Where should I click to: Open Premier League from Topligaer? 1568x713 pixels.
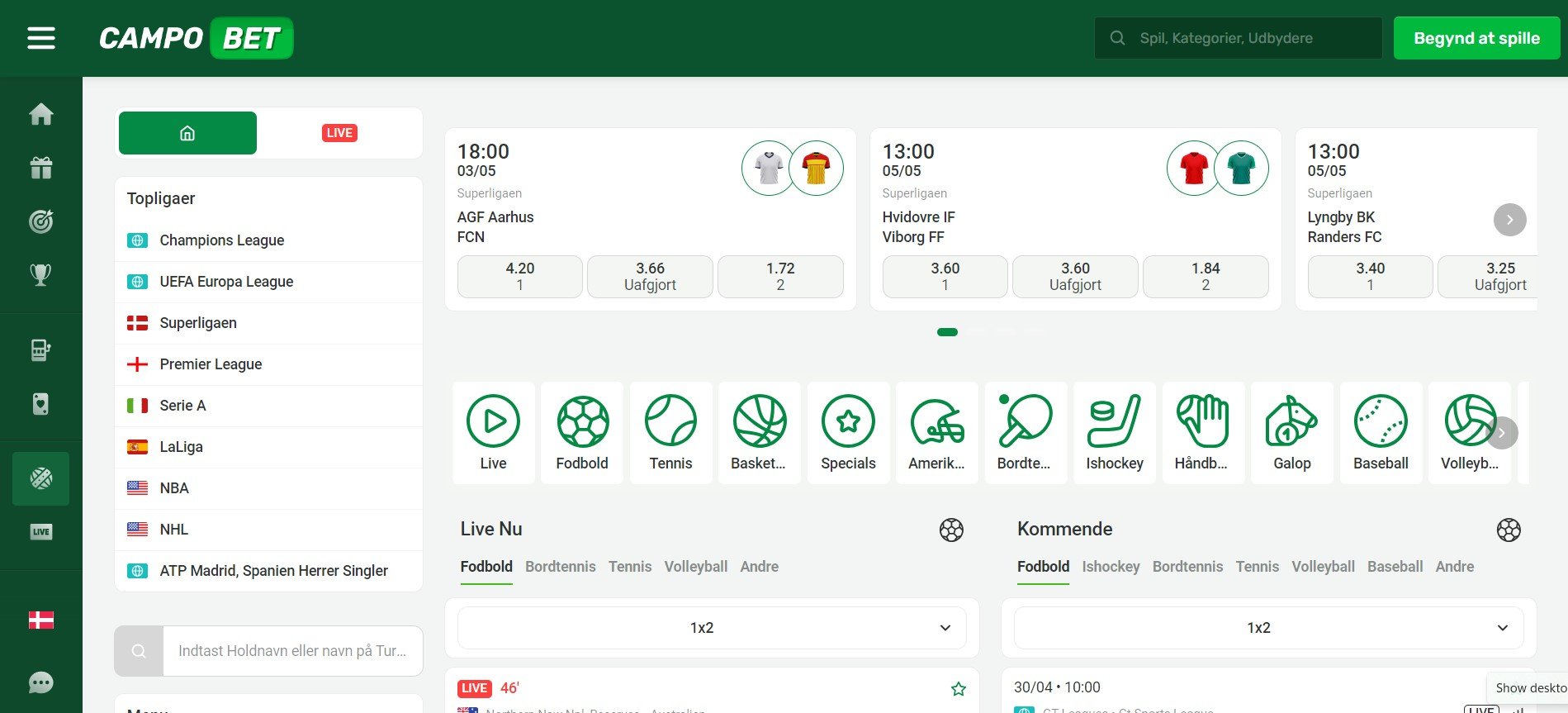211,364
